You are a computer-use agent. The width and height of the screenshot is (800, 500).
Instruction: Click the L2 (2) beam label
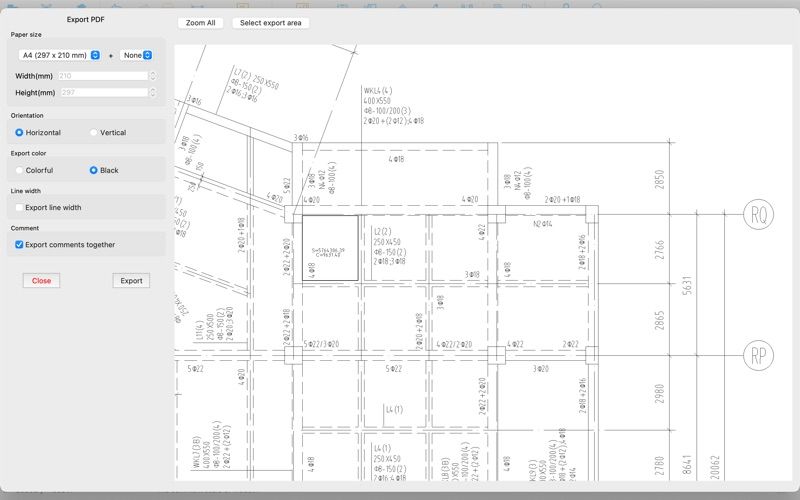pyautogui.click(x=382, y=232)
